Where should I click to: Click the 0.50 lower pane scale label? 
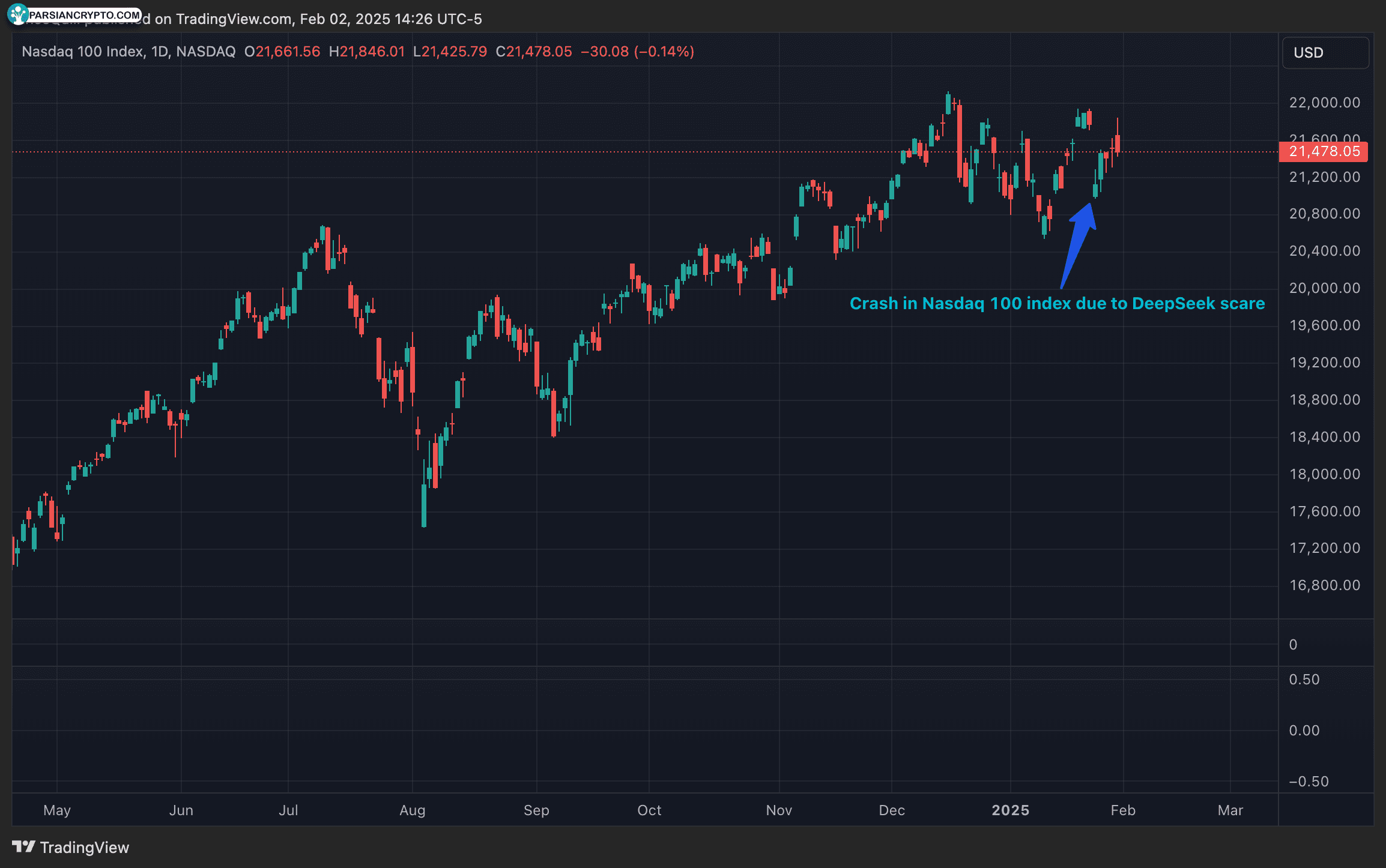pos(1304,680)
